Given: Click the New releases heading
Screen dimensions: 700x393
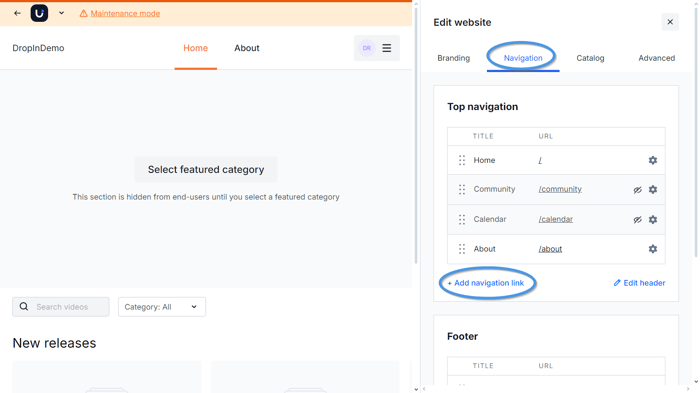Looking at the screenshot, I should pyautogui.click(x=54, y=343).
